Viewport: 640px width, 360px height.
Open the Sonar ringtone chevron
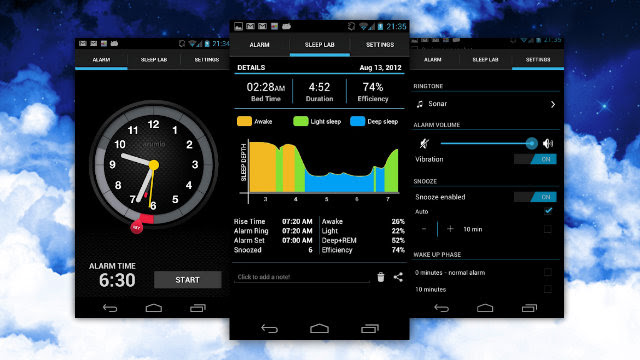click(x=553, y=104)
